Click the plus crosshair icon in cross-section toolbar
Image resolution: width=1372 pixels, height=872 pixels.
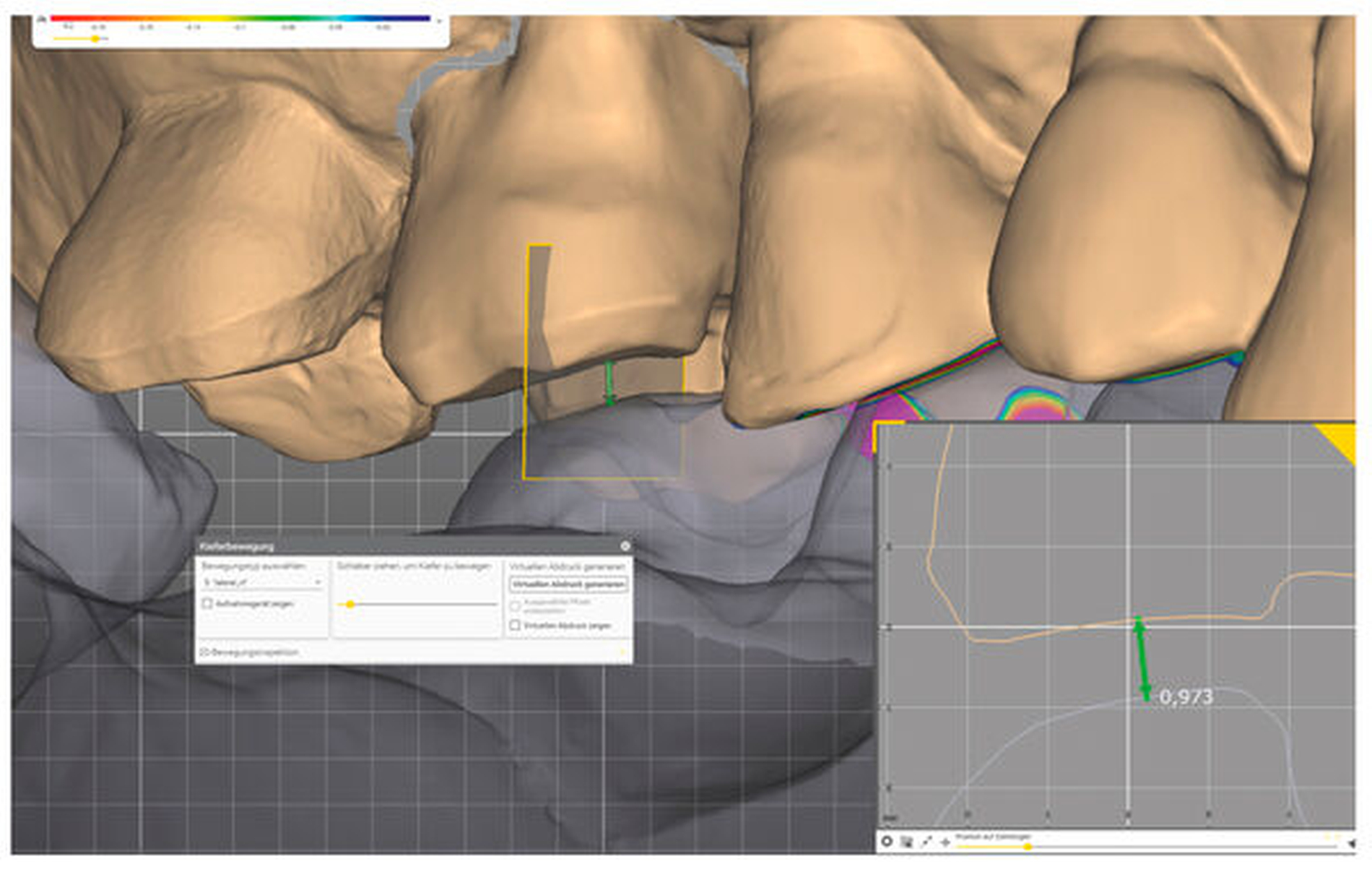click(x=945, y=842)
